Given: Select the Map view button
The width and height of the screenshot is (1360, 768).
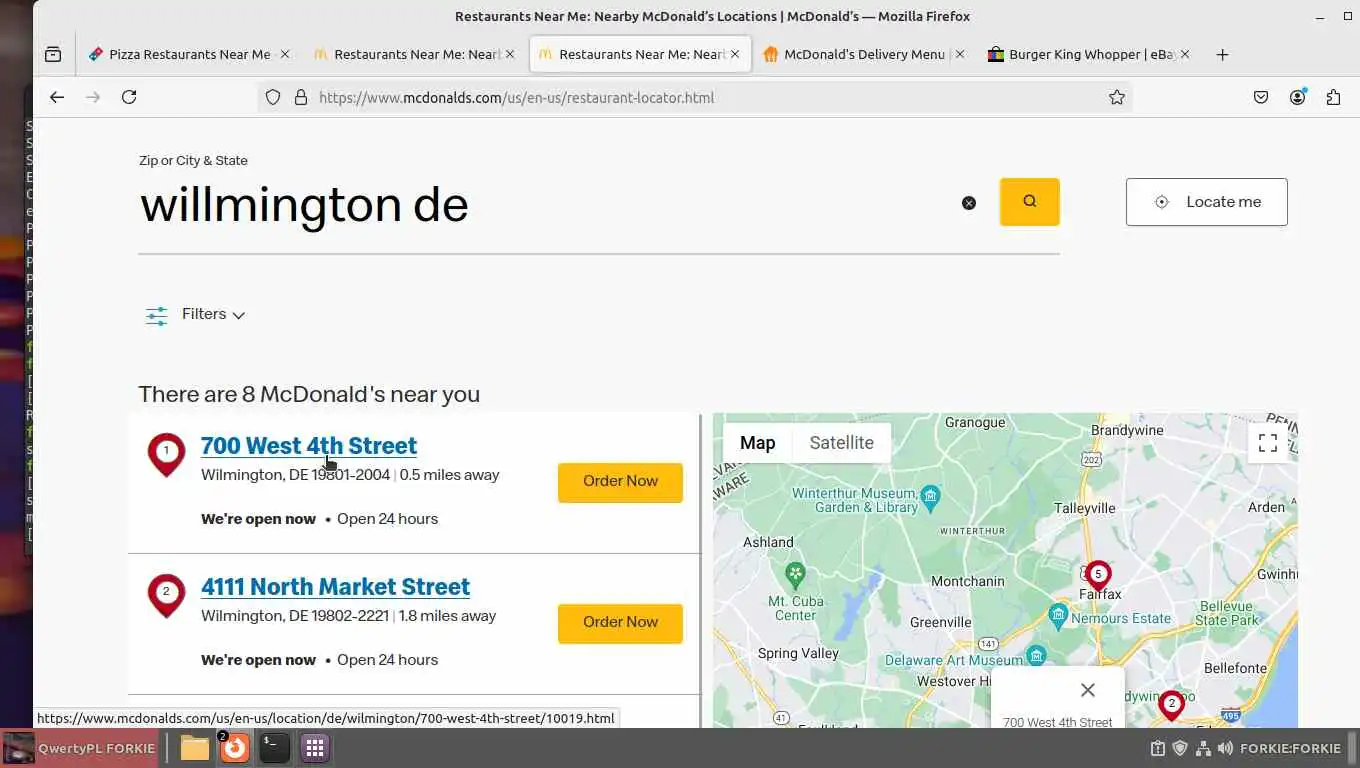Looking at the screenshot, I should (x=757, y=443).
